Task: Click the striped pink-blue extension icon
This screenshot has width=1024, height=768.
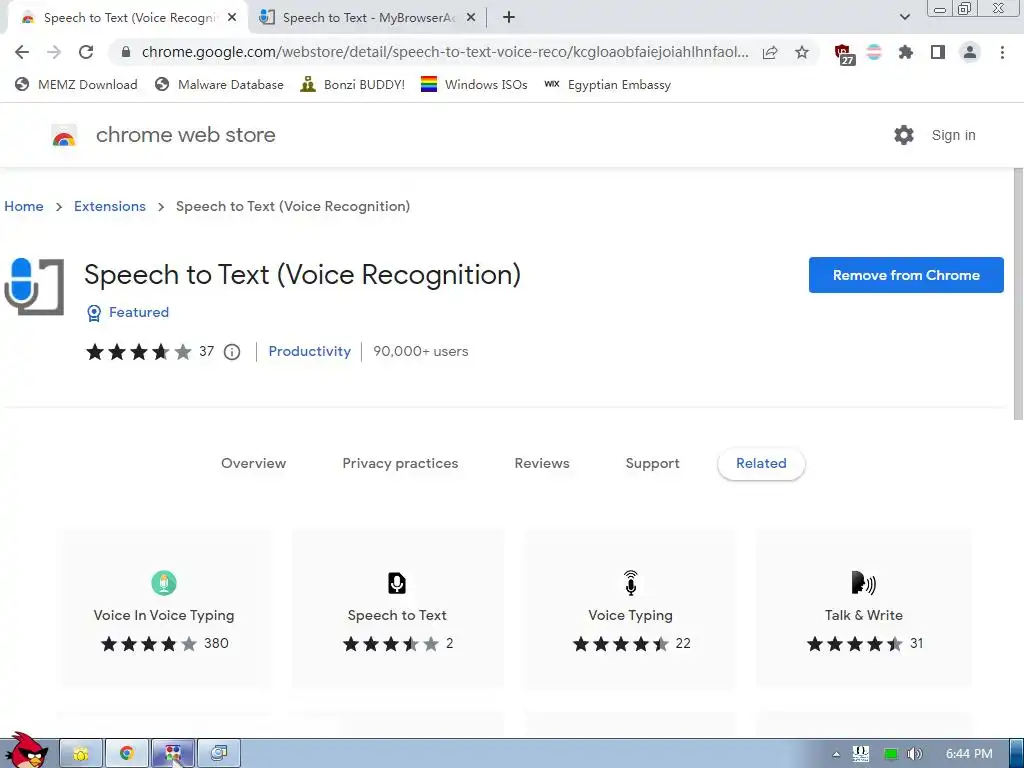Action: (x=874, y=52)
